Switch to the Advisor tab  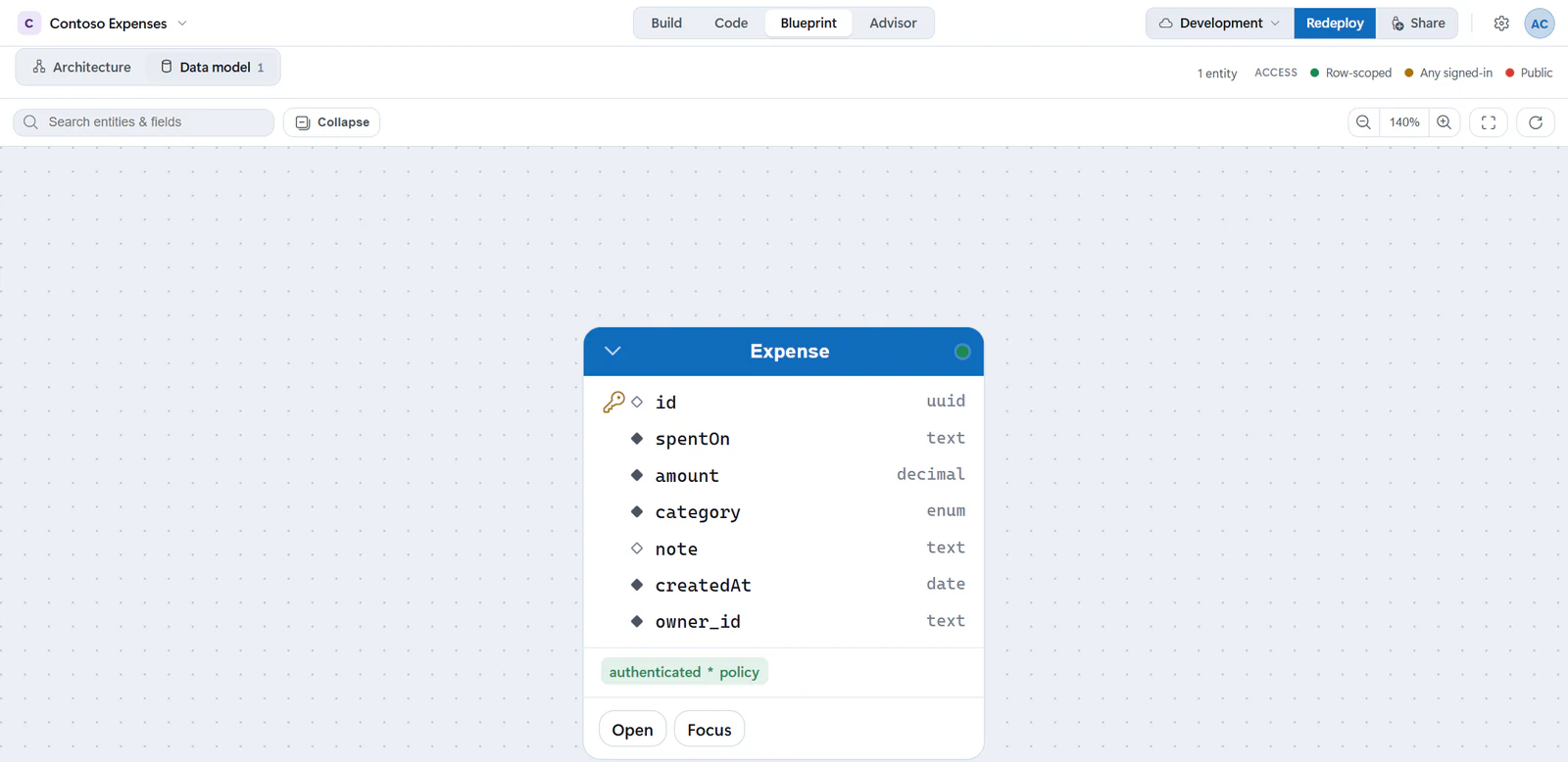click(893, 24)
